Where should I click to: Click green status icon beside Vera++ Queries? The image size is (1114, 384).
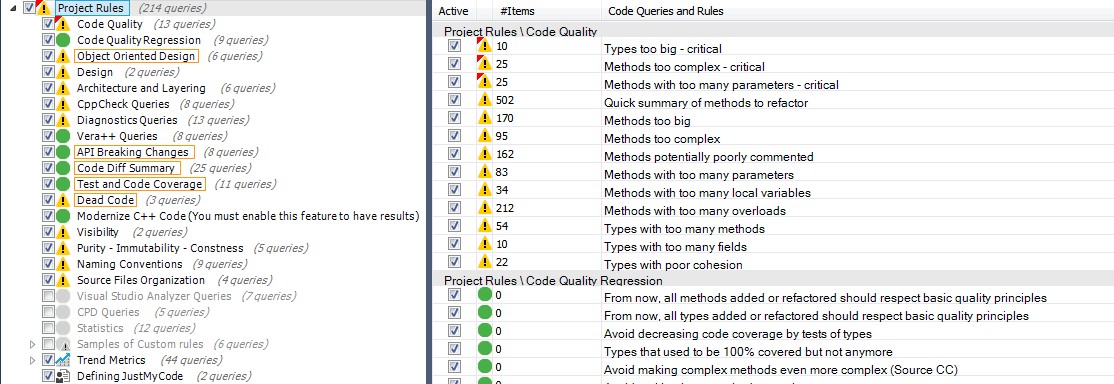pyautogui.click(x=63, y=136)
